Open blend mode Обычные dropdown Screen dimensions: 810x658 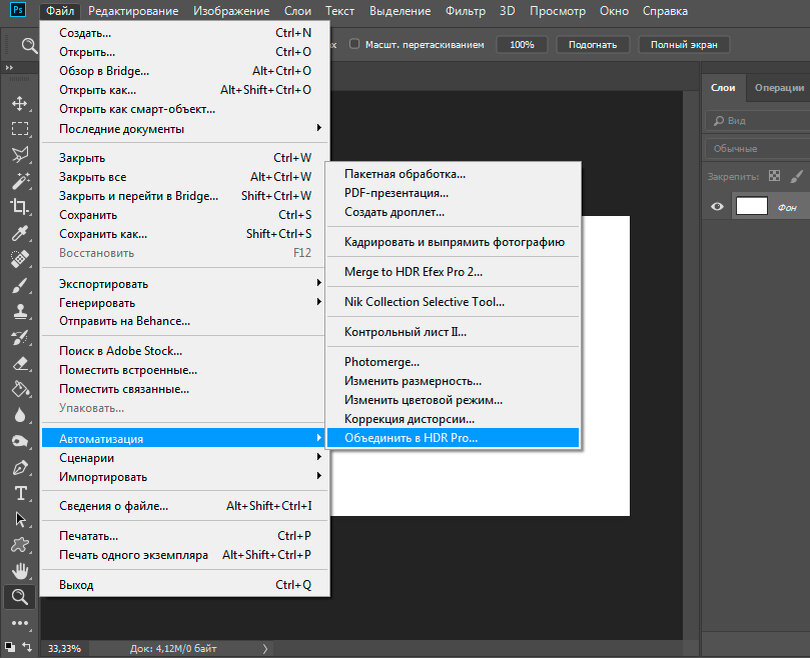click(x=757, y=148)
